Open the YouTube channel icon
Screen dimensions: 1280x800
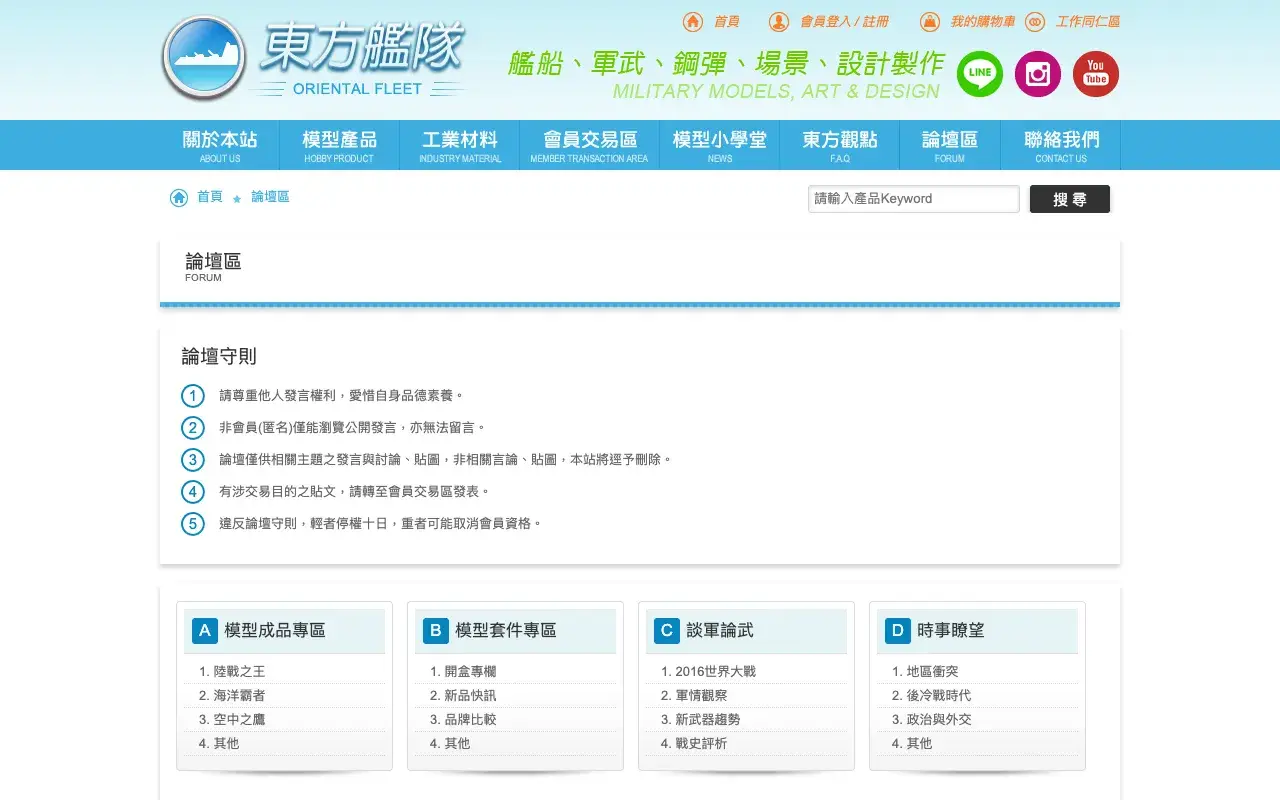coord(1096,74)
